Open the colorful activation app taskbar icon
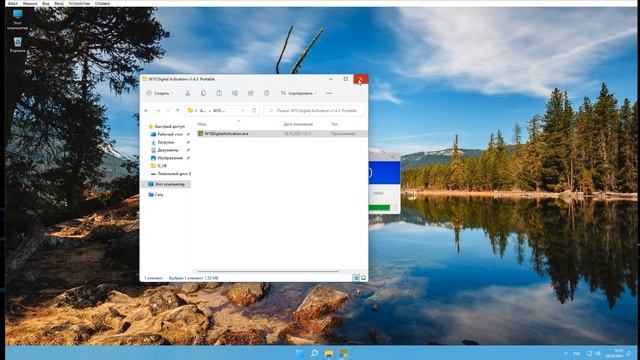Viewport: 640px width, 360px height. click(343, 353)
